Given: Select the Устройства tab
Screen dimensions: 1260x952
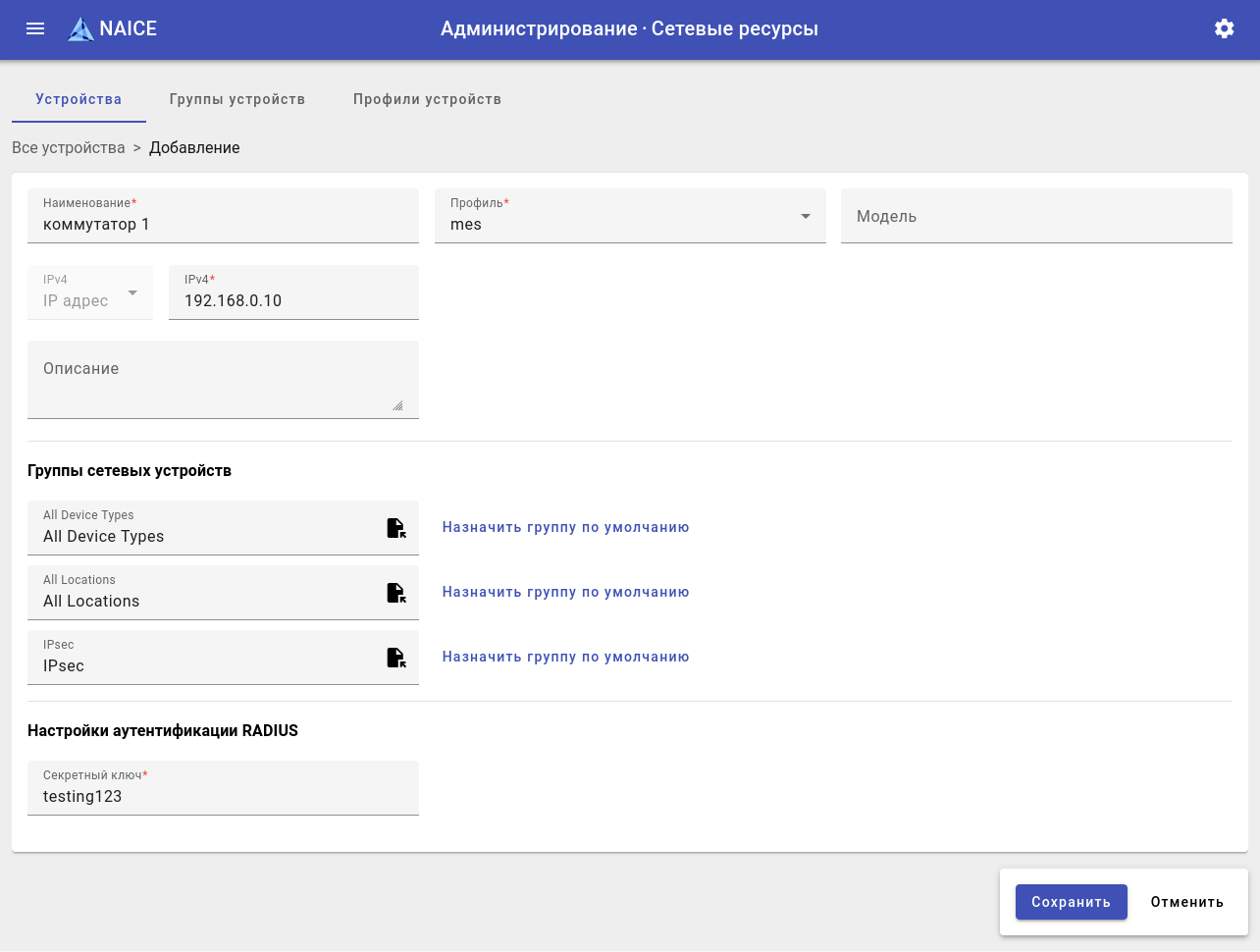Looking at the screenshot, I should pos(79,99).
